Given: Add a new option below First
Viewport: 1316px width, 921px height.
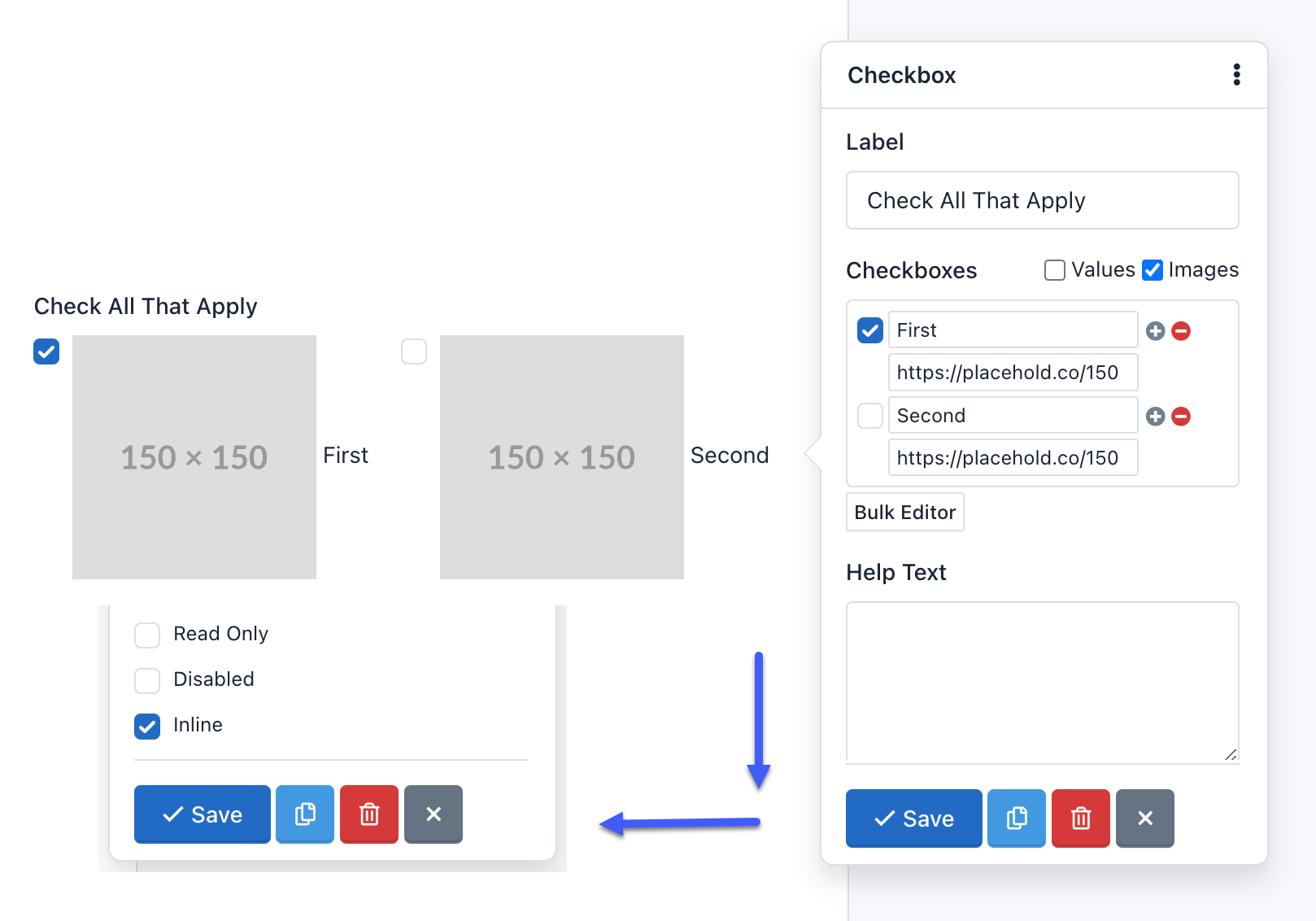Looking at the screenshot, I should [x=1155, y=330].
